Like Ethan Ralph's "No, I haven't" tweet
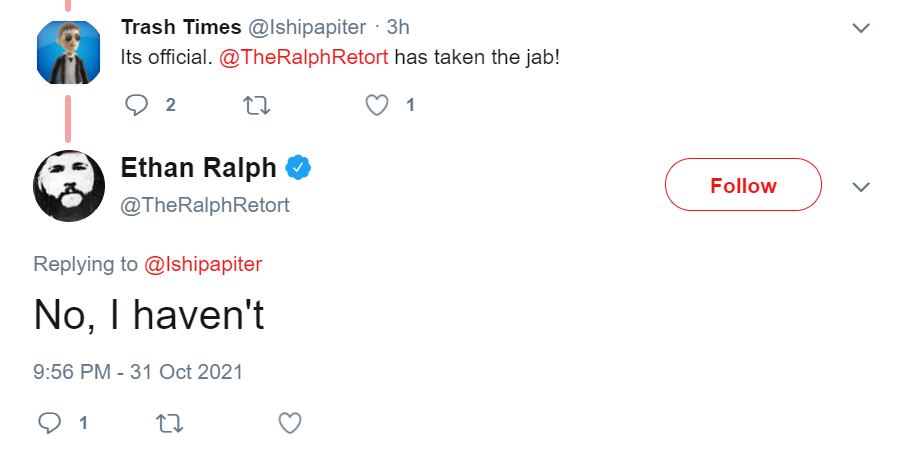This screenshot has width=906, height=463. tap(290, 423)
